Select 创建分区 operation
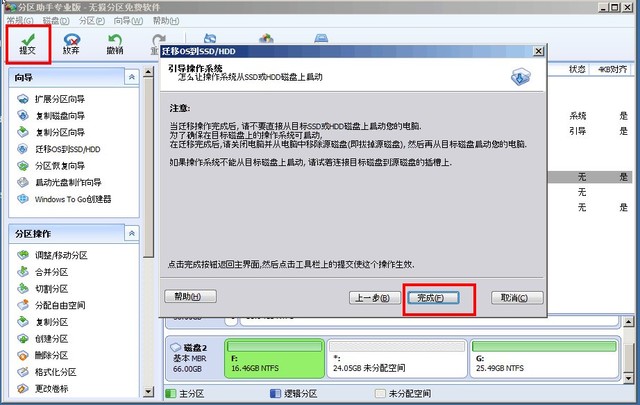 (51, 339)
